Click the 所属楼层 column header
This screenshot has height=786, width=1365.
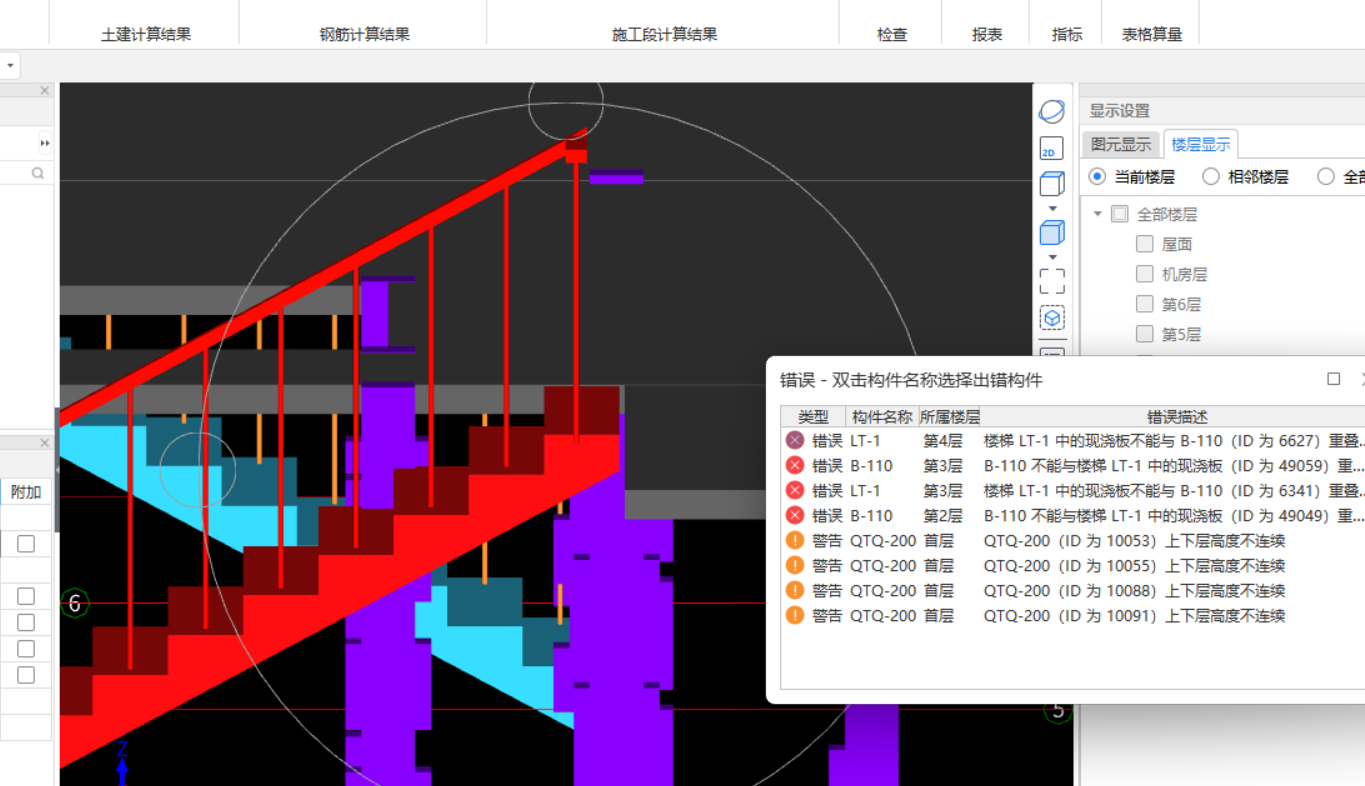tap(950, 417)
